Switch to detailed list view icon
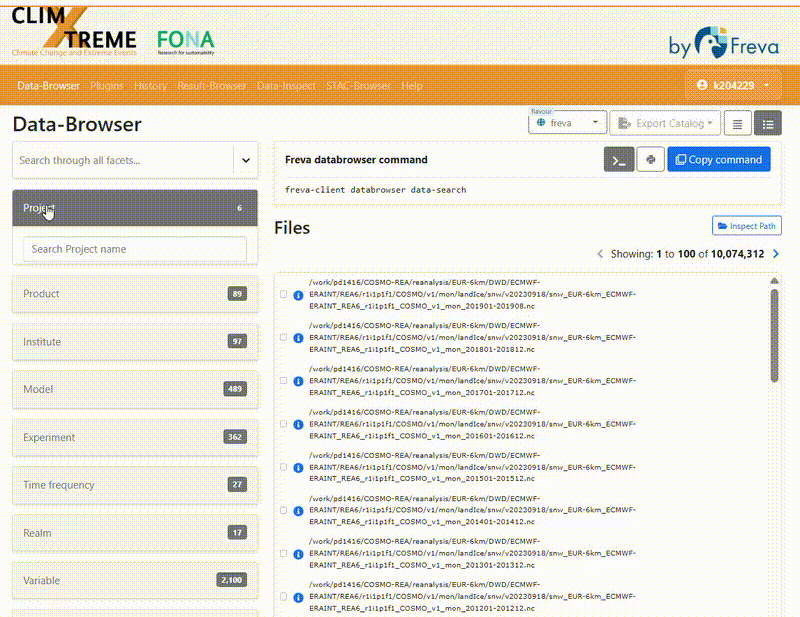 coord(768,124)
